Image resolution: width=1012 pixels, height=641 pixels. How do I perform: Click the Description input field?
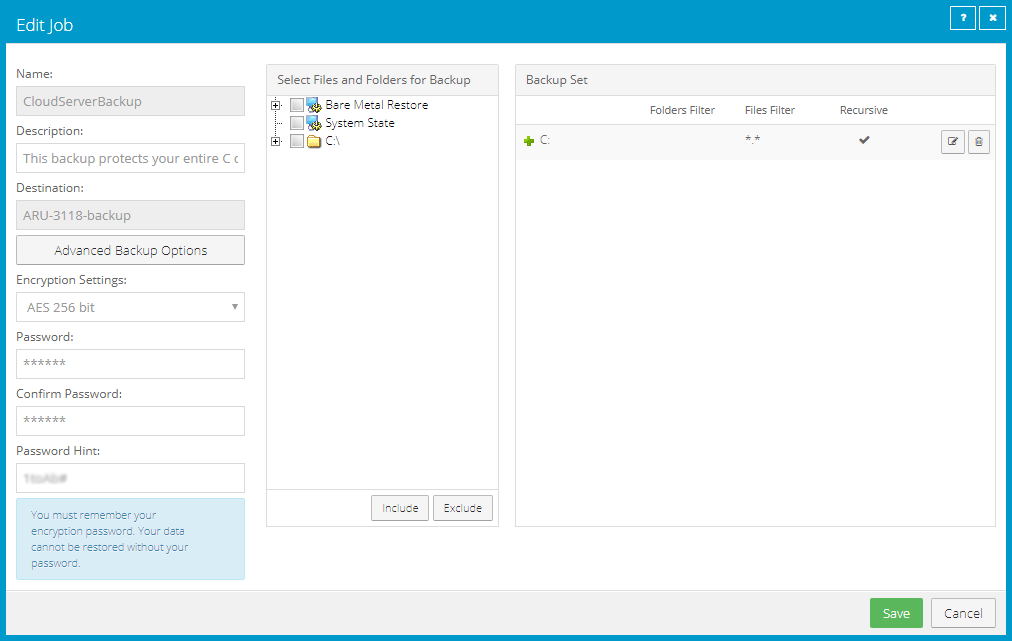click(130, 158)
